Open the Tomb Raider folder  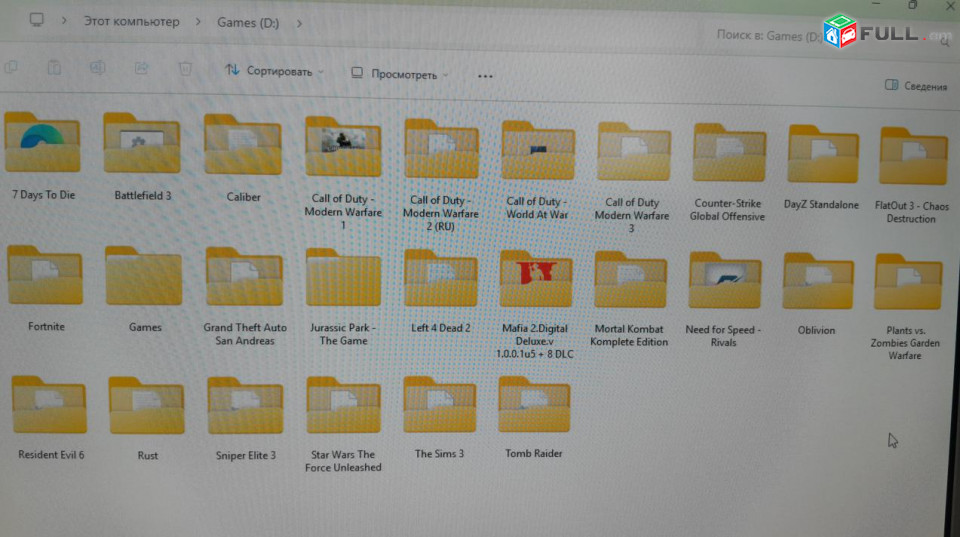[x=534, y=404]
